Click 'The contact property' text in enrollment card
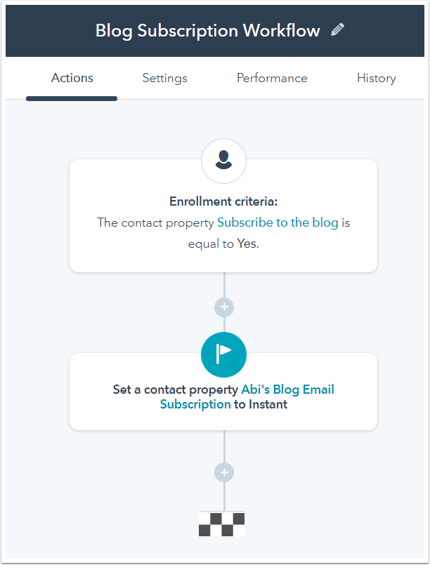The width and height of the screenshot is (430, 565). pyautogui.click(x=155, y=223)
